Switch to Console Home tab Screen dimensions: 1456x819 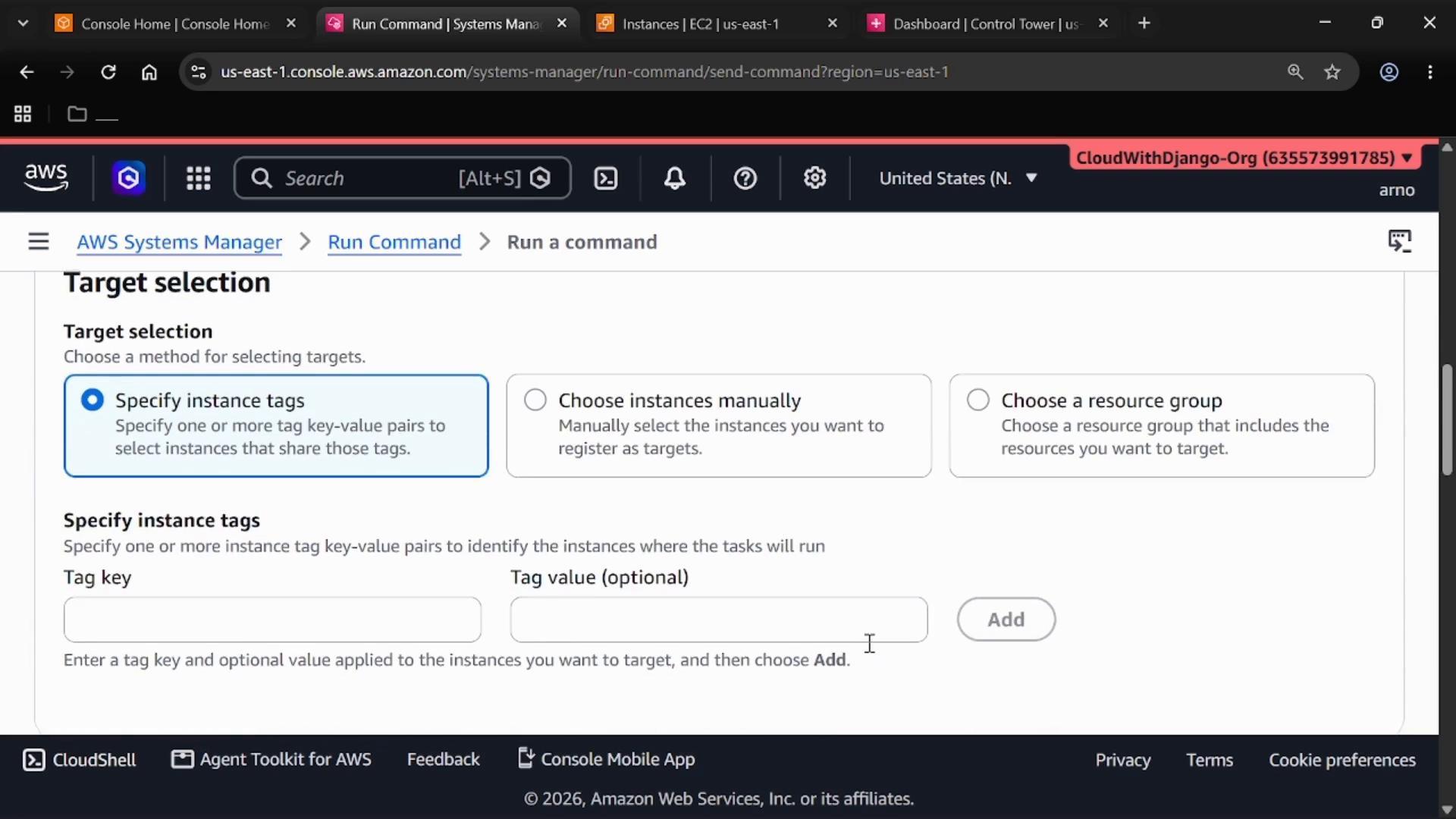coord(175,24)
